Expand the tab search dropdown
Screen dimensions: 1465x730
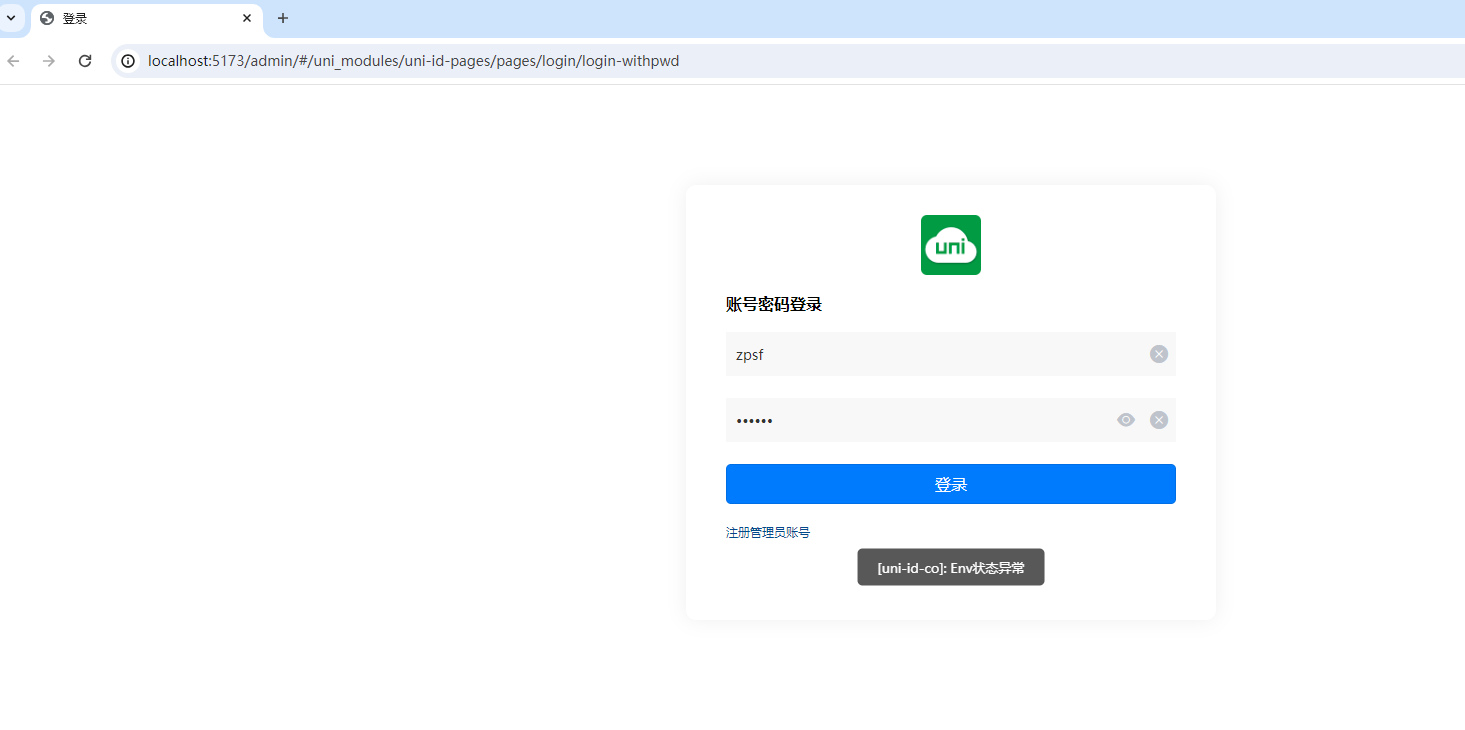(11, 18)
